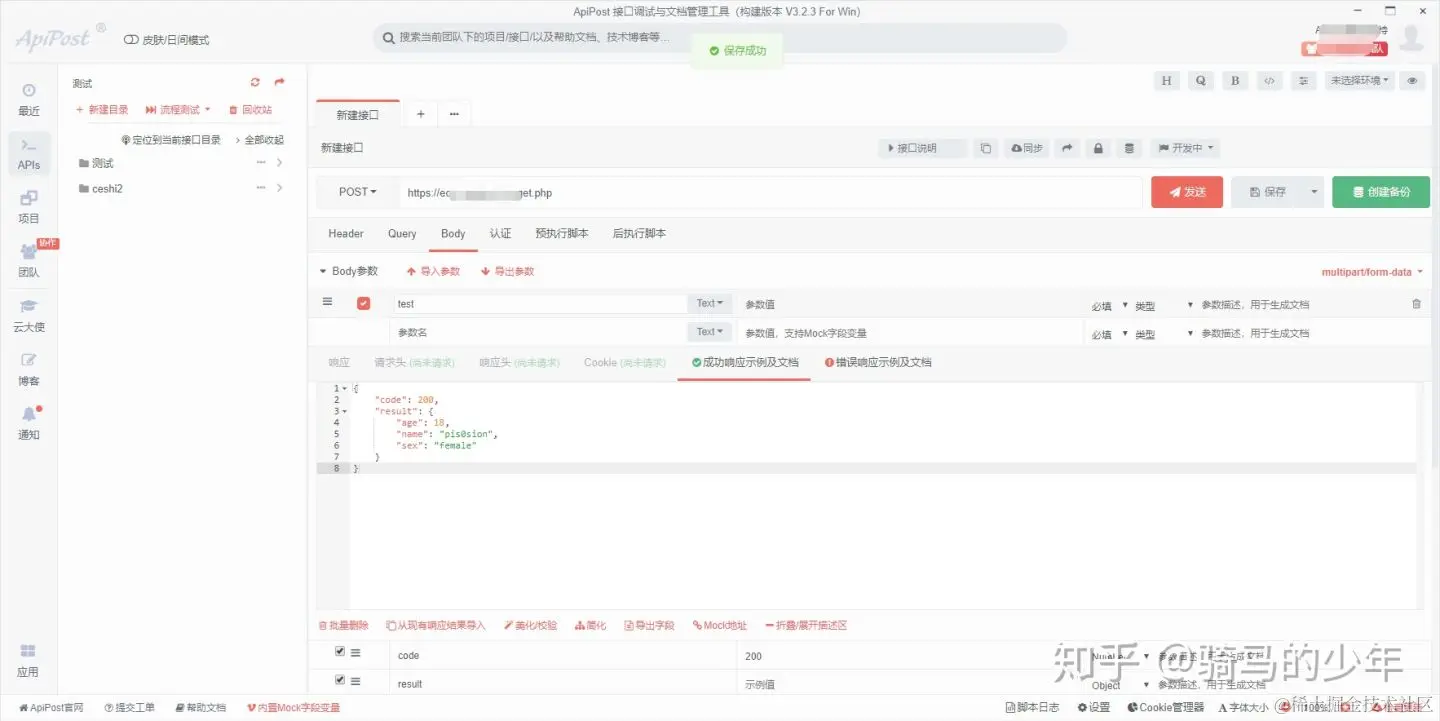
Task: Switch to the 响应 response tab
Action: pos(339,362)
